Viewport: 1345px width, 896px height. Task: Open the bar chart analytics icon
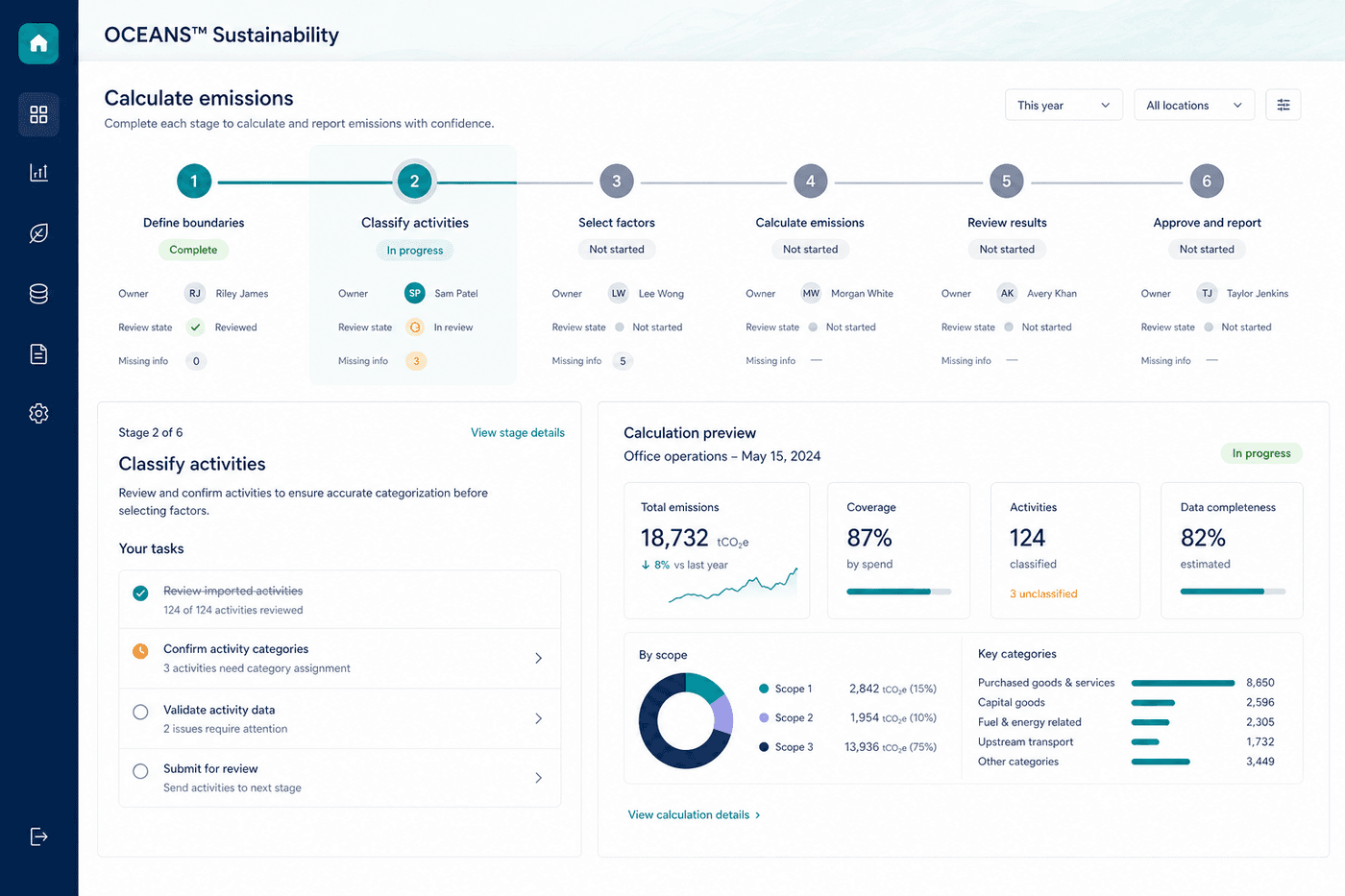[x=38, y=173]
